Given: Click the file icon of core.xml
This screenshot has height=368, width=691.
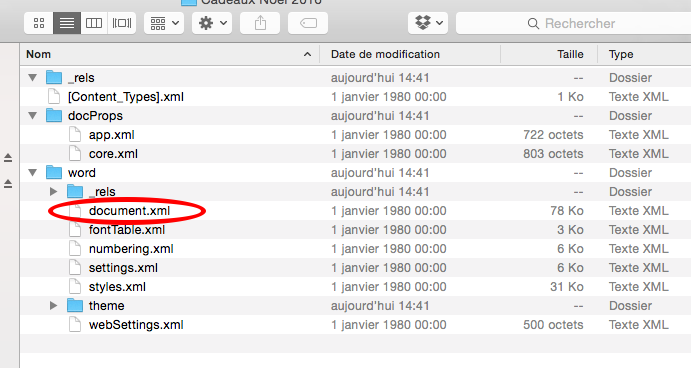Looking at the screenshot, I should click(x=75, y=153).
